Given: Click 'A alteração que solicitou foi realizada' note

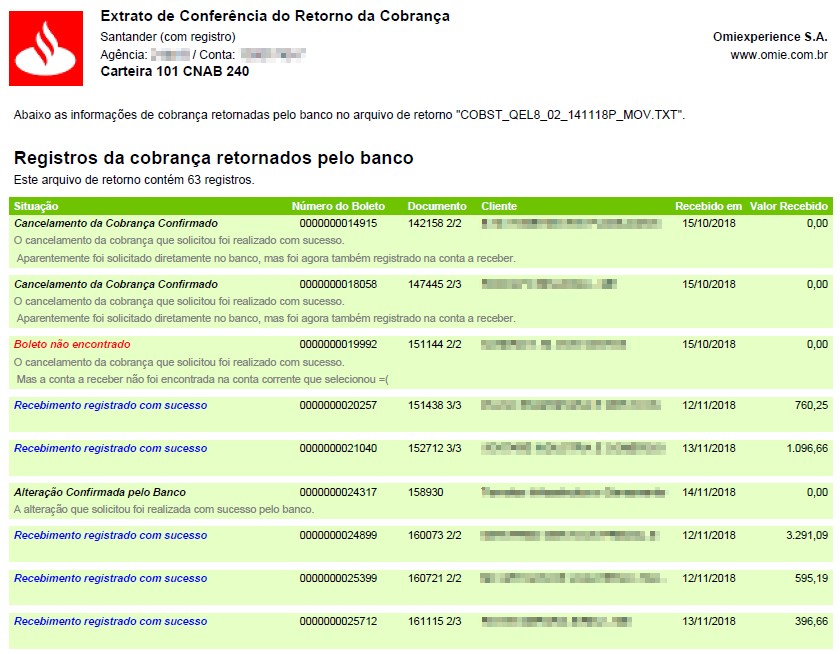Looking at the screenshot, I should tap(164, 509).
